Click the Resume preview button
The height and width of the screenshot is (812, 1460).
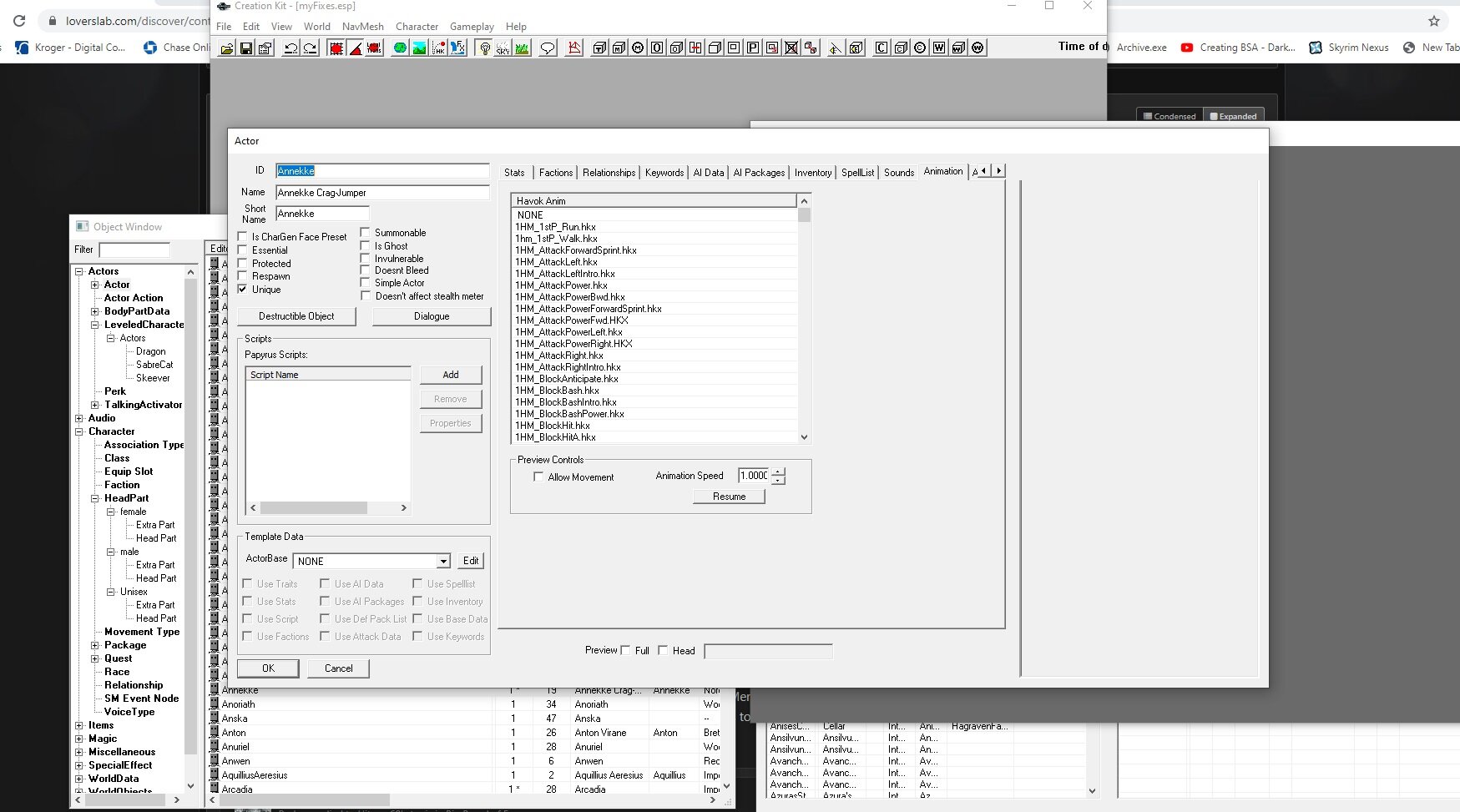pos(729,497)
